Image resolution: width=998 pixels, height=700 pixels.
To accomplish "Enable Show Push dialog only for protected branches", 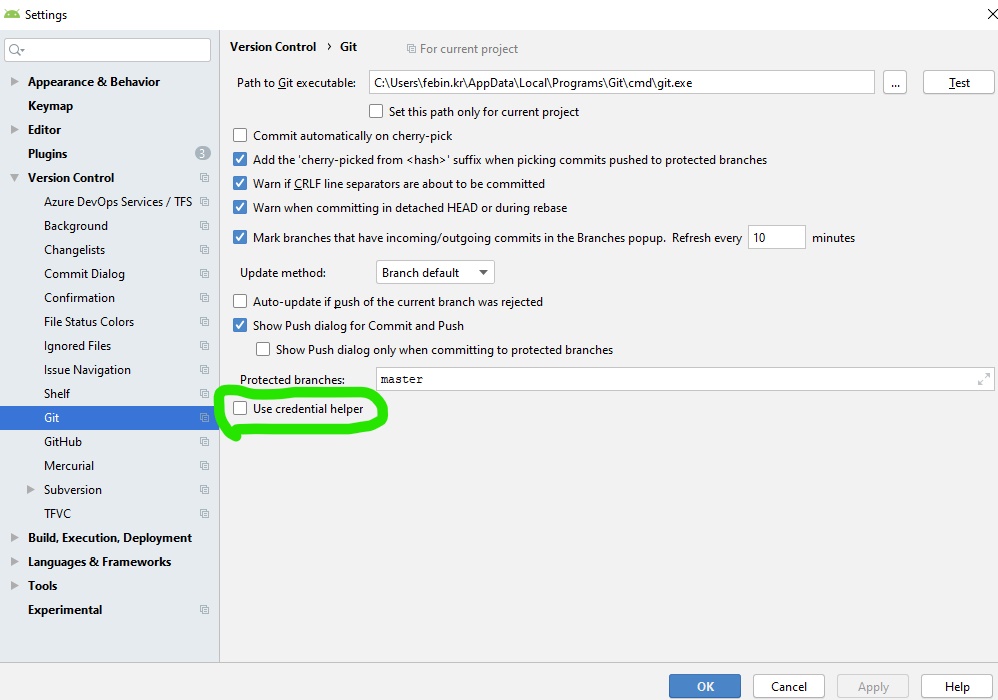I will 263,349.
